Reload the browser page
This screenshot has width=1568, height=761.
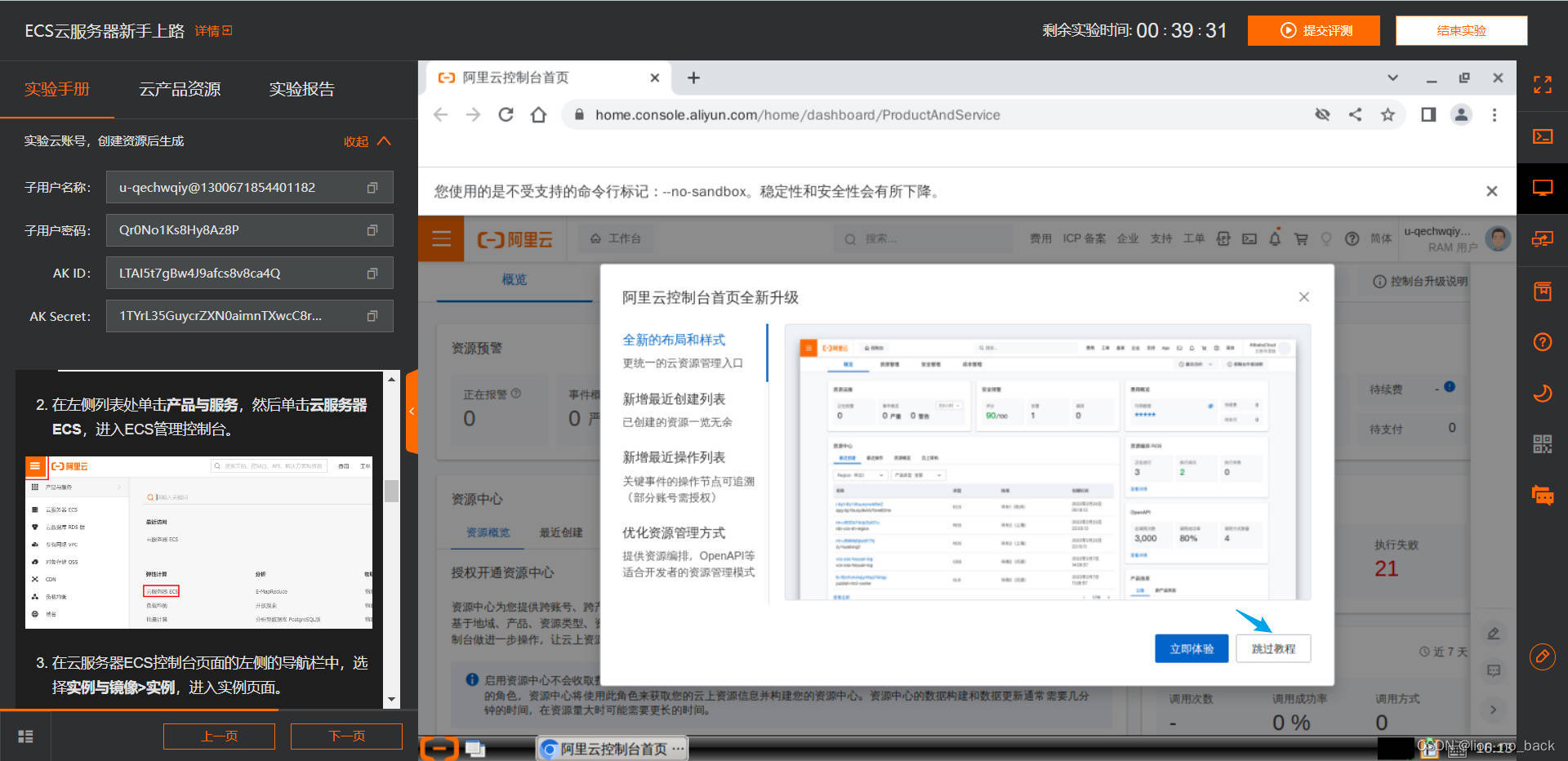[x=506, y=115]
